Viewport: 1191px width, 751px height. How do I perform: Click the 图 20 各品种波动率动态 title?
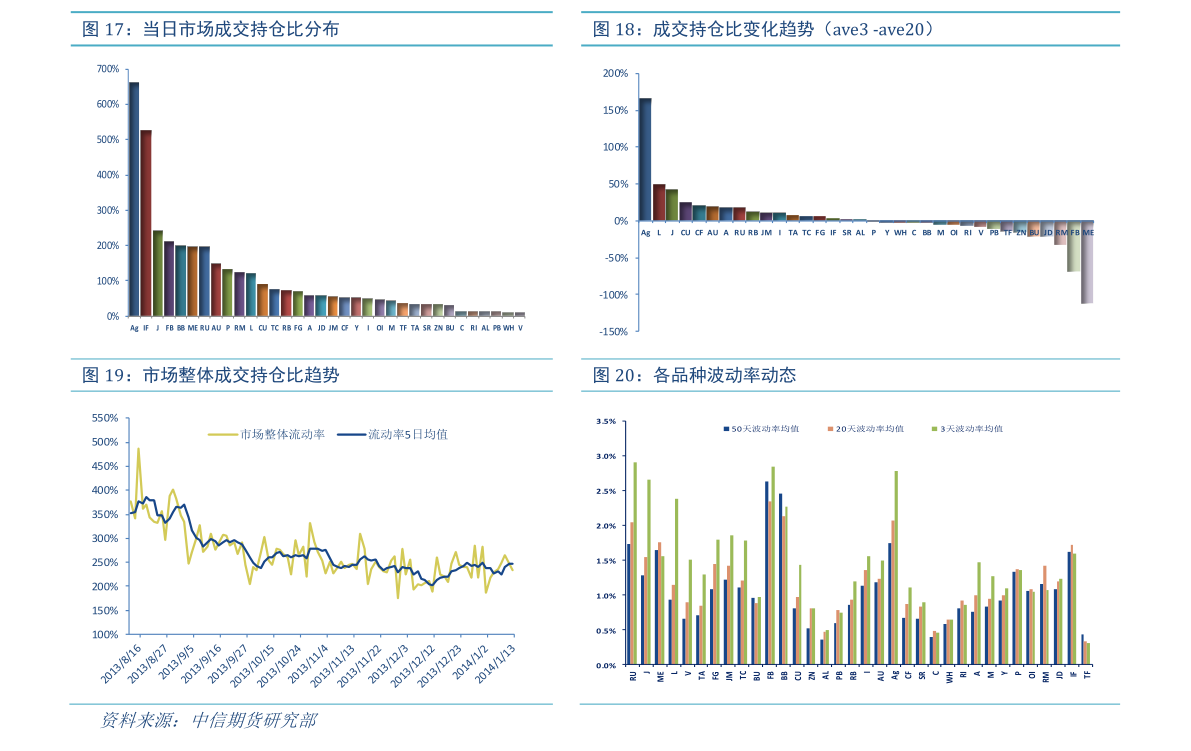coord(694,375)
